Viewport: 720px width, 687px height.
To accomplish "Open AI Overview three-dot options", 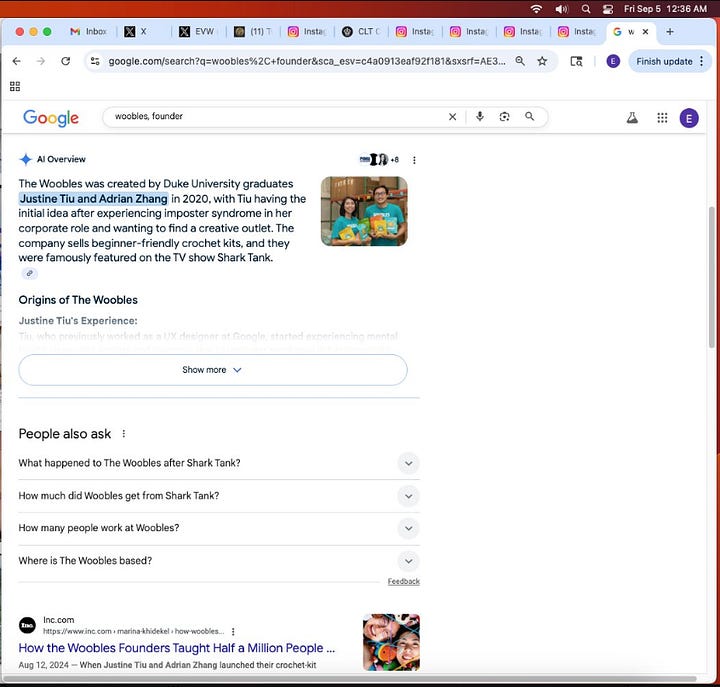I will click(x=414, y=160).
